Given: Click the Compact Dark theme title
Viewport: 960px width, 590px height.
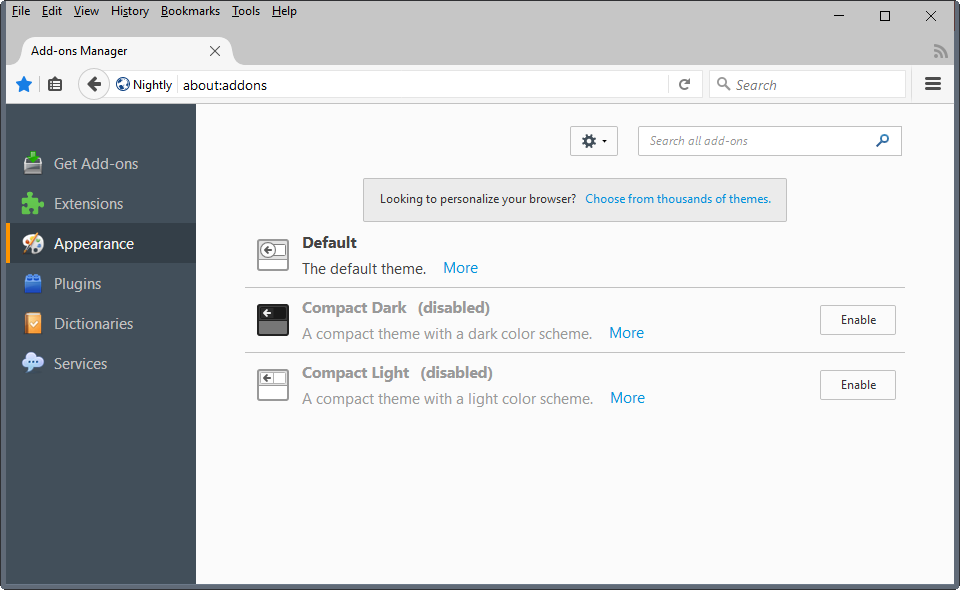Looking at the screenshot, I should click(354, 307).
